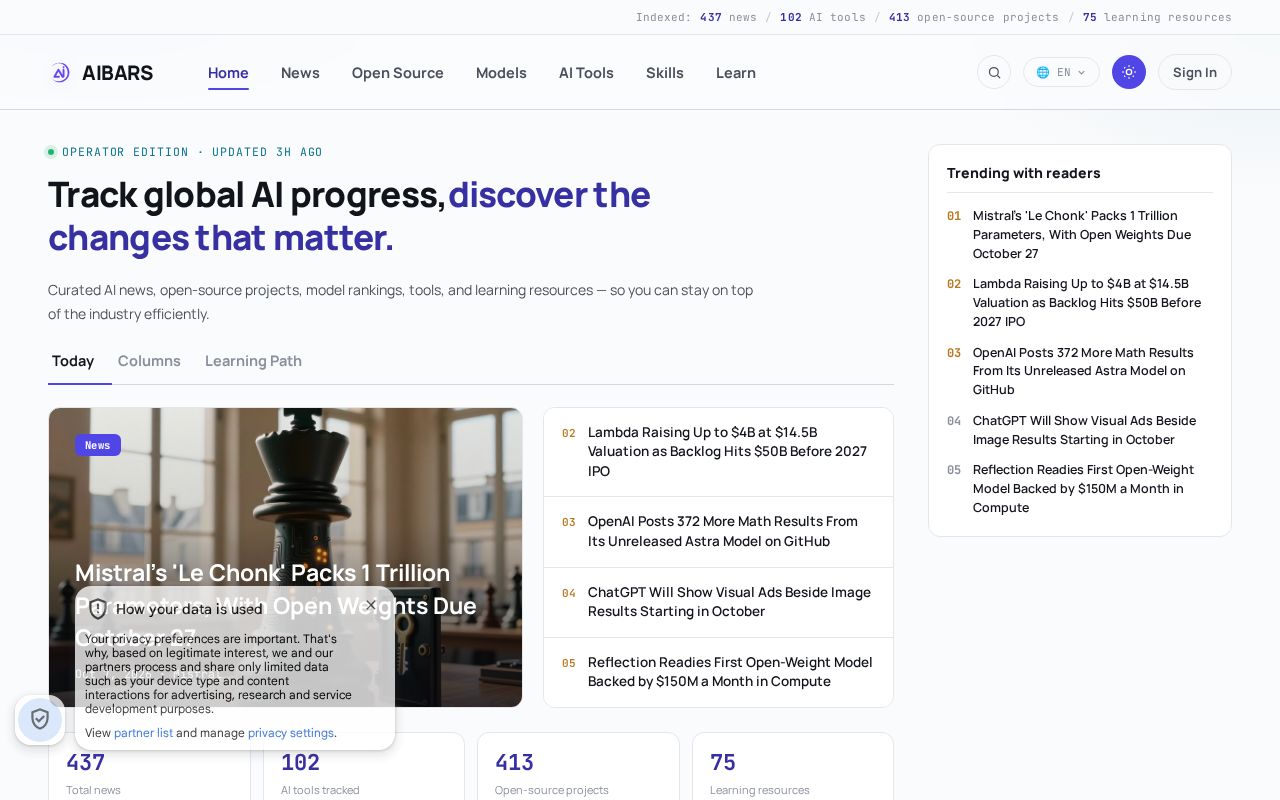Switch to the Learning Path tab
1280x800 pixels.
pyautogui.click(x=253, y=361)
